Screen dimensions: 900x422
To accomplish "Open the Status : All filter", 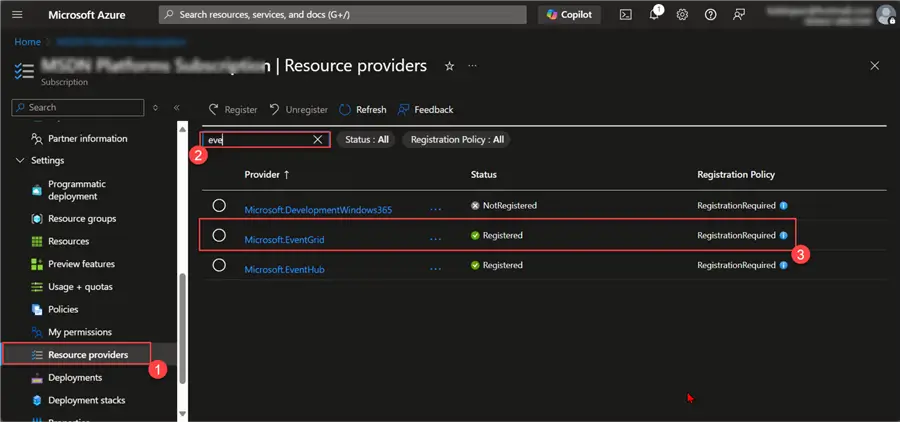I will [x=366, y=140].
